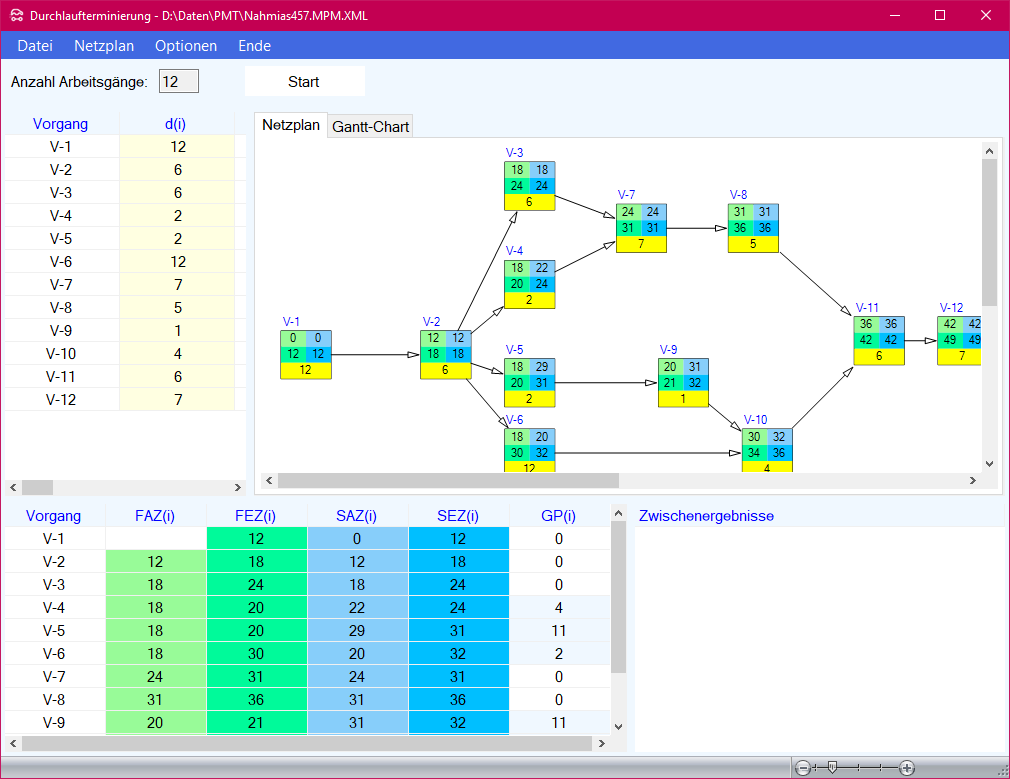Click the network diagram's scroll up arrow
This screenshot has width=1010, height=779.
pyautogui.click(x=989, y=151)
